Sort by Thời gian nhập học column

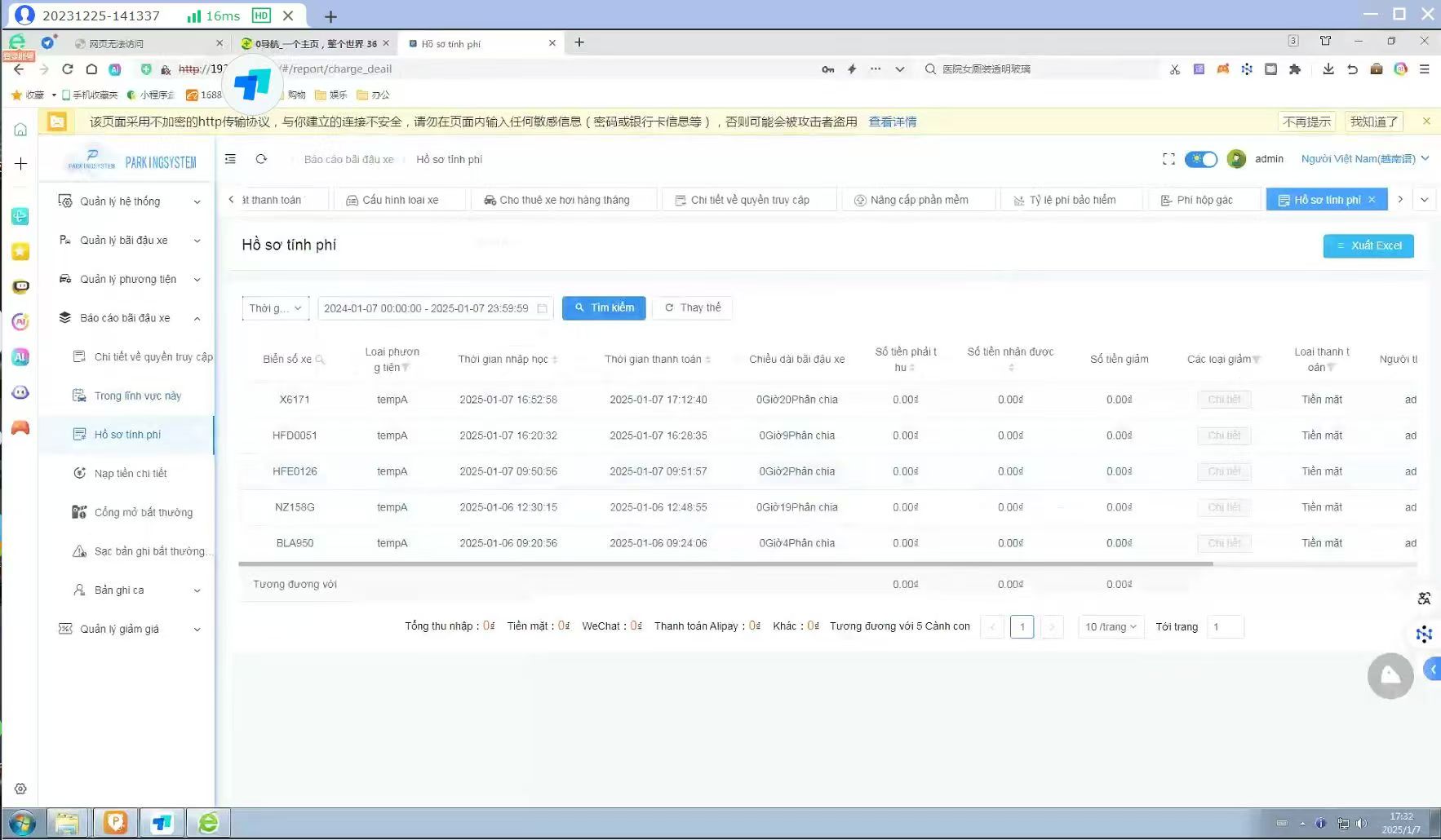[555, 360]
